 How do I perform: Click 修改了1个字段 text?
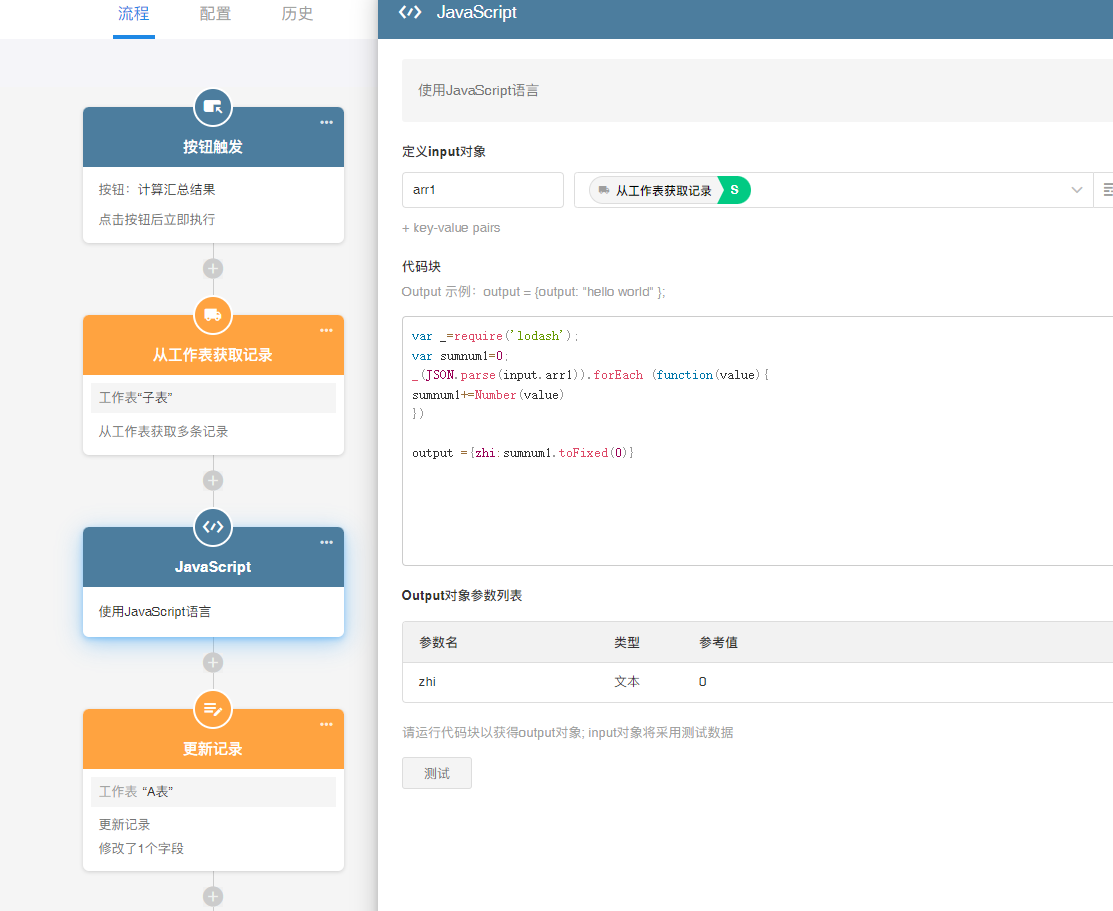141,848
